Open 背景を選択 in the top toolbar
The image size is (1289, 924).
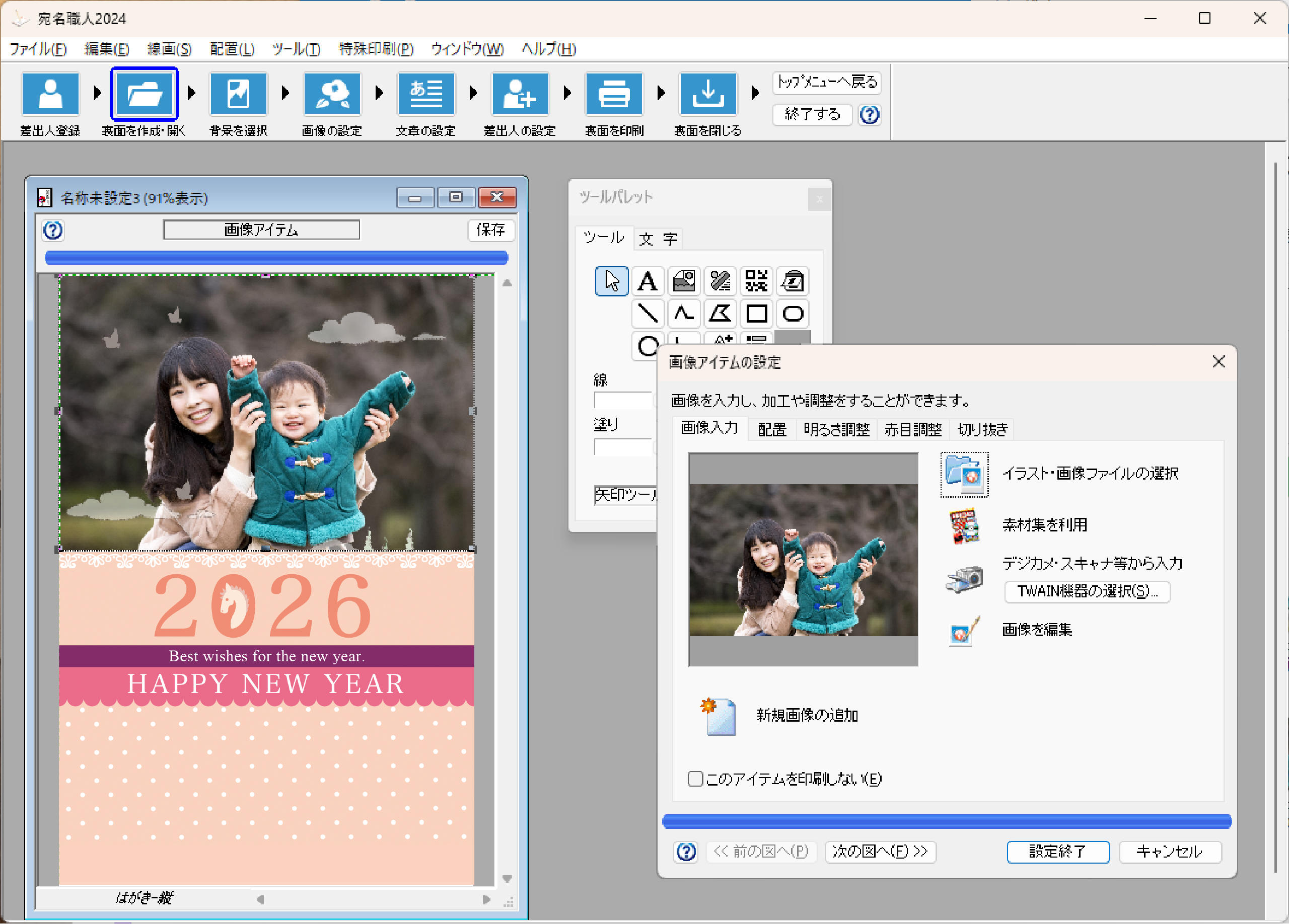tap(238, 94)
